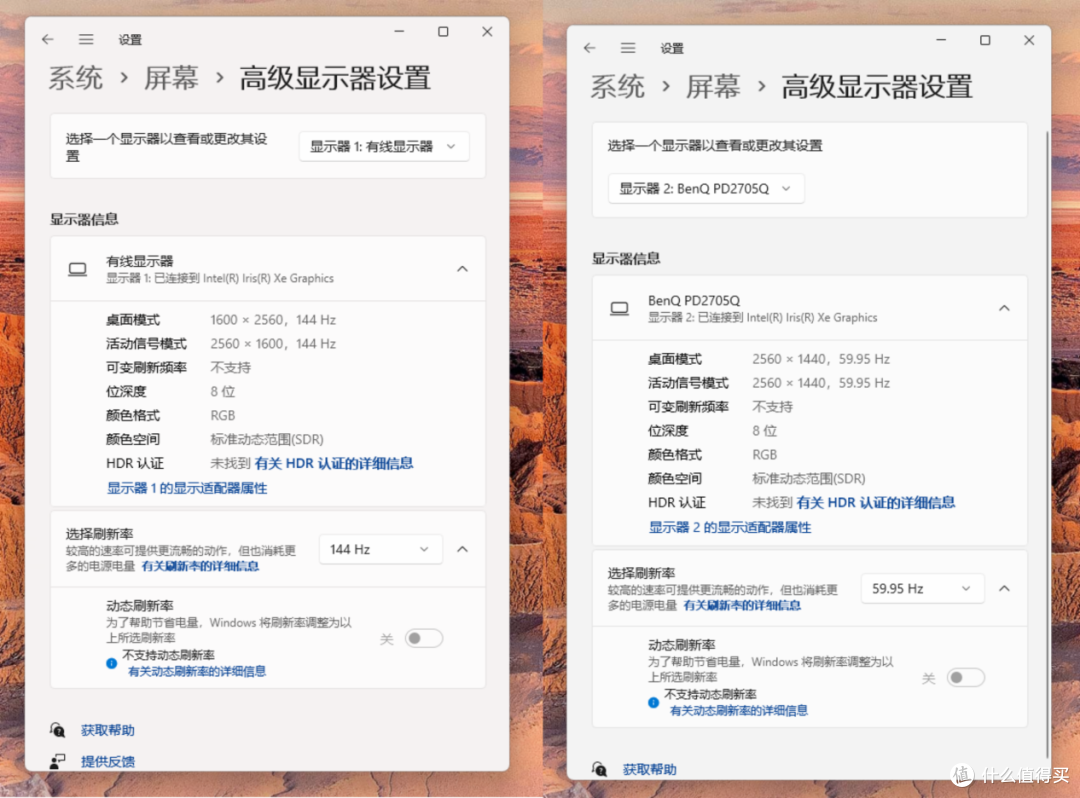Click 屏幕 breadcrumb in left window
The height and width of the screenshot is (798, 1080).
(x=171, y=78)
